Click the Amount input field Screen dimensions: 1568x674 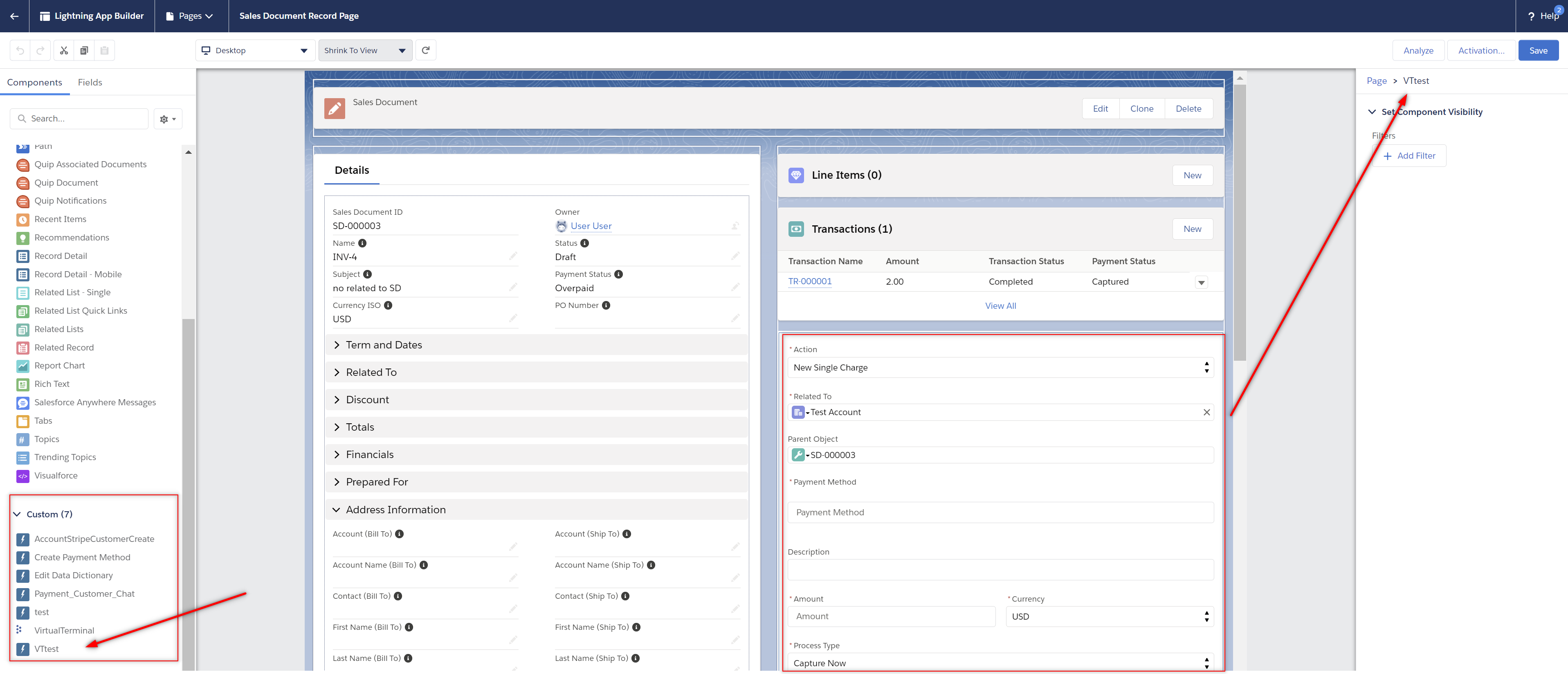891,617
